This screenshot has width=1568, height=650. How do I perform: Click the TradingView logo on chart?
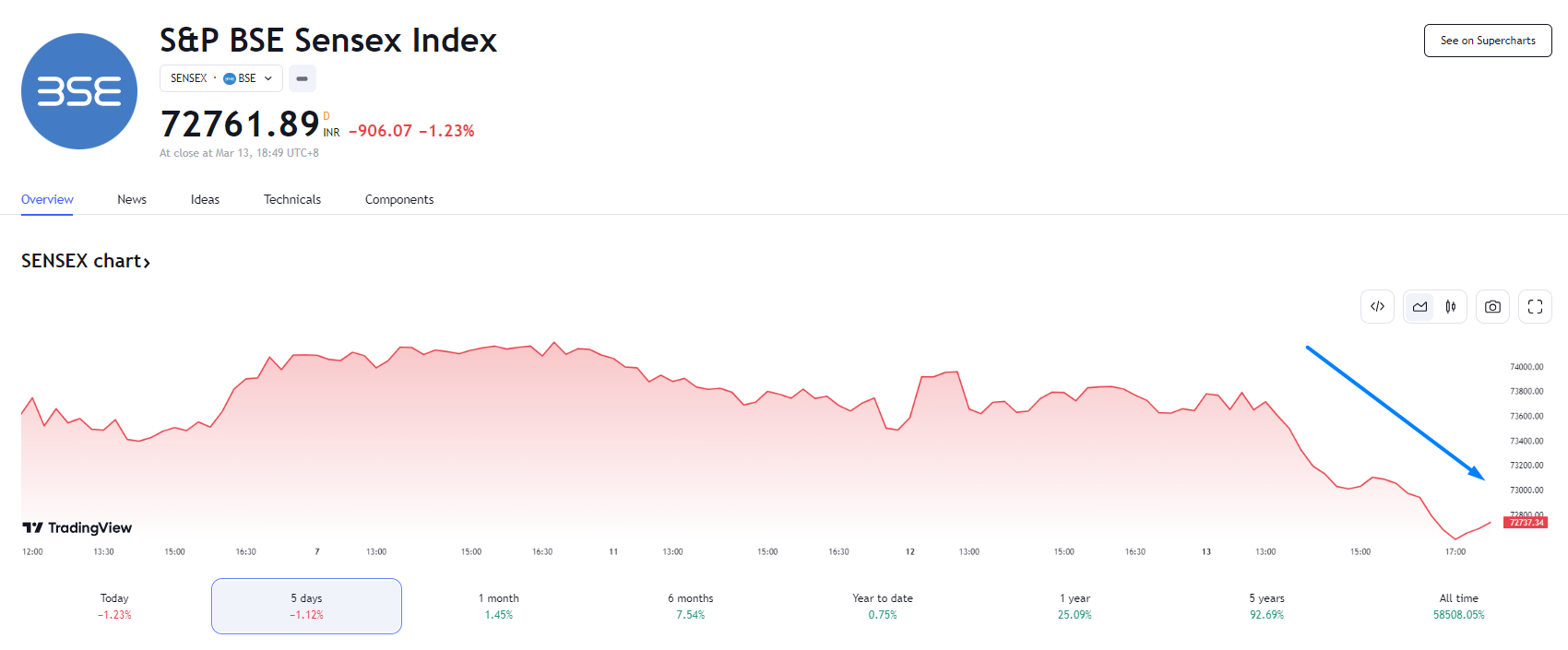tap(77, 527)
